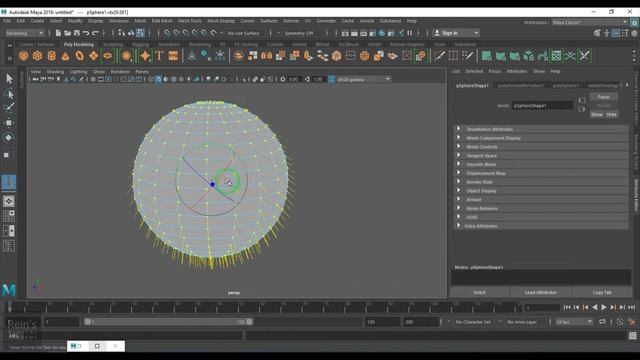Screen dimensions: 640x360
Task: Click the Select button at panel bottom
Action: coord(480,292)
